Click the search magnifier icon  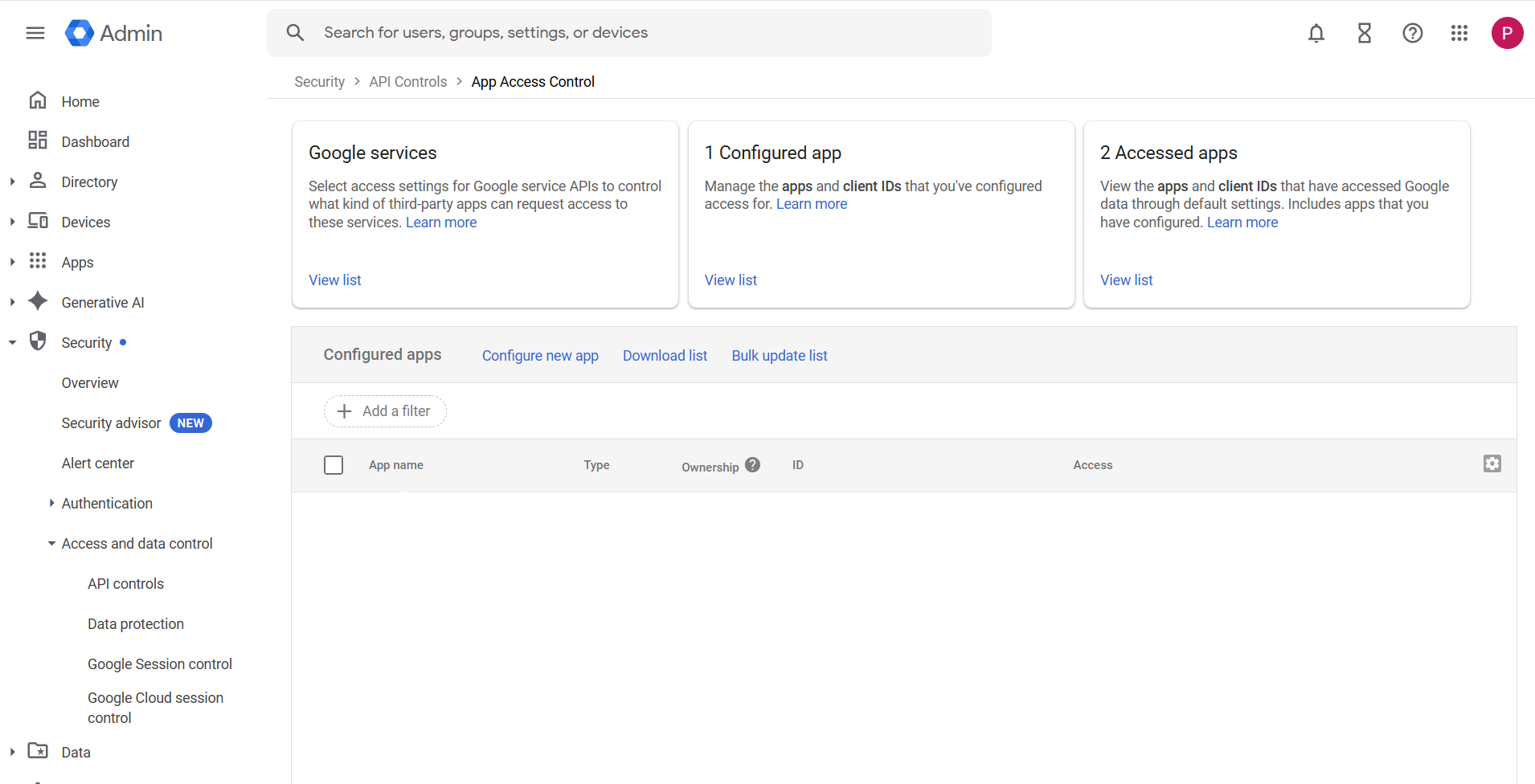[x=295, y=32]
